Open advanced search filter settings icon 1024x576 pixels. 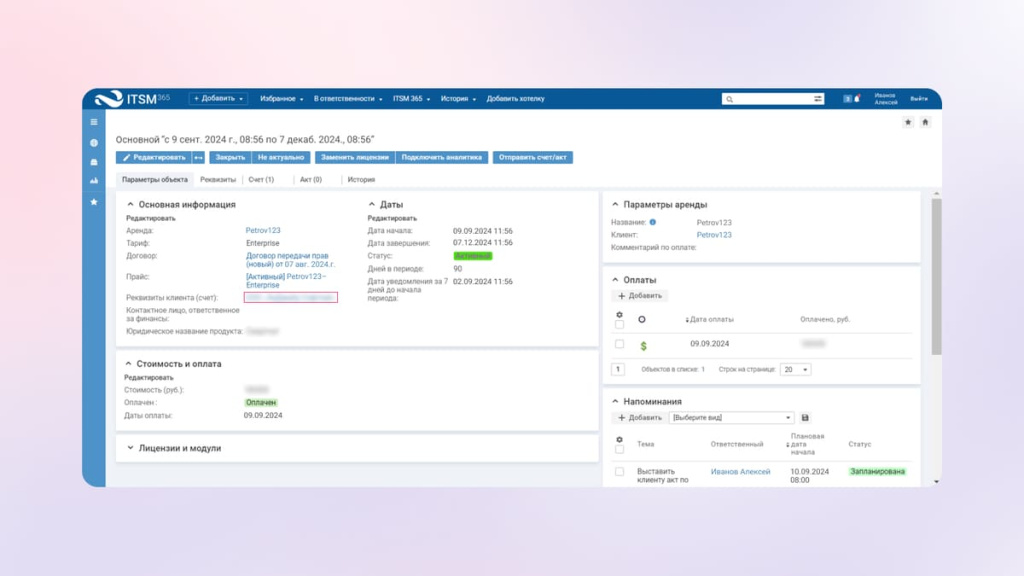817,99
